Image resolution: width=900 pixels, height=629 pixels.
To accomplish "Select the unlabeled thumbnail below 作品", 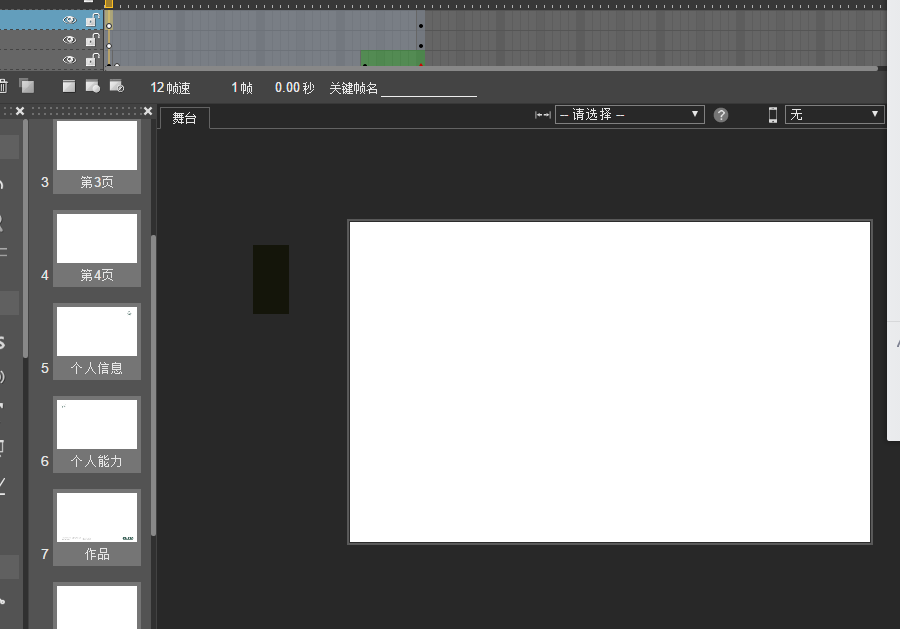I will [97, 606].
